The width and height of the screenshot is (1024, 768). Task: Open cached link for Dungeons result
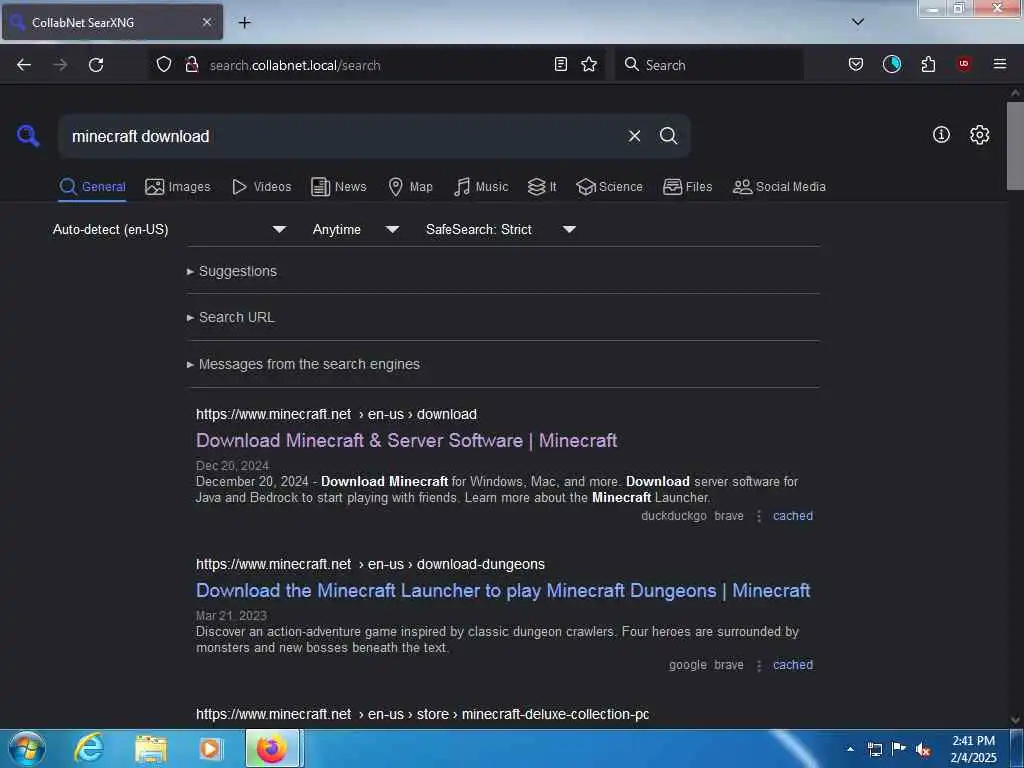click(793, 665)
